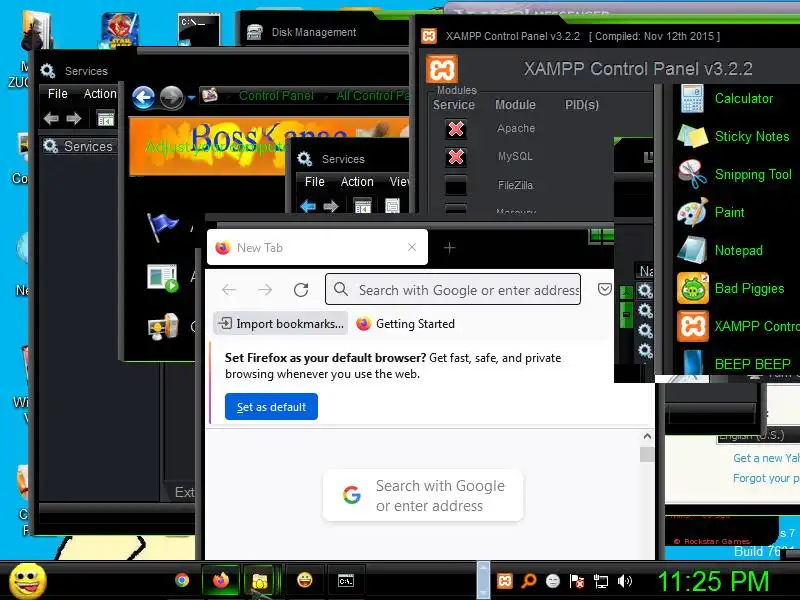Open the blue flag Action Center item

pyautogui.click(x=162, y=227)
